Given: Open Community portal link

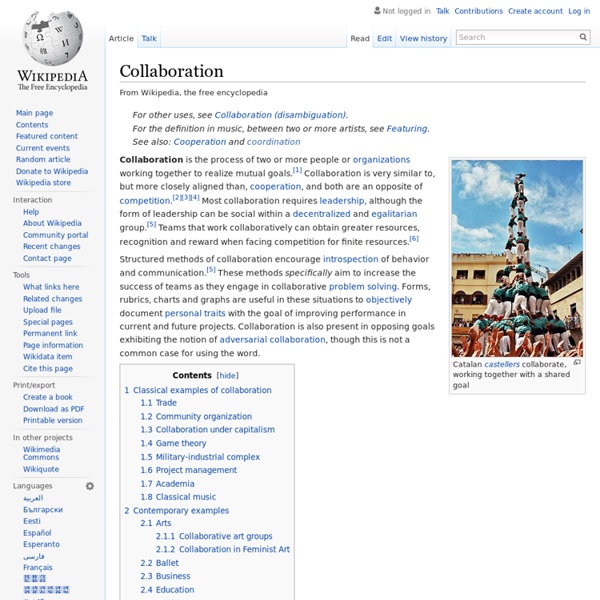Looking at the screenshot, I should [55, 235].
